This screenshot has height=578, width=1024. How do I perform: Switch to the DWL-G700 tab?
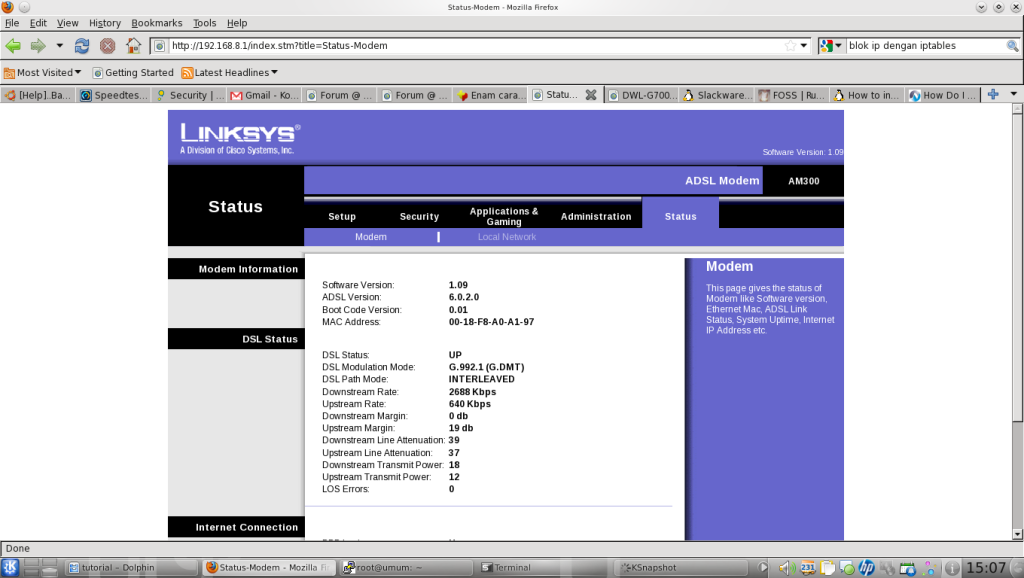642,95
